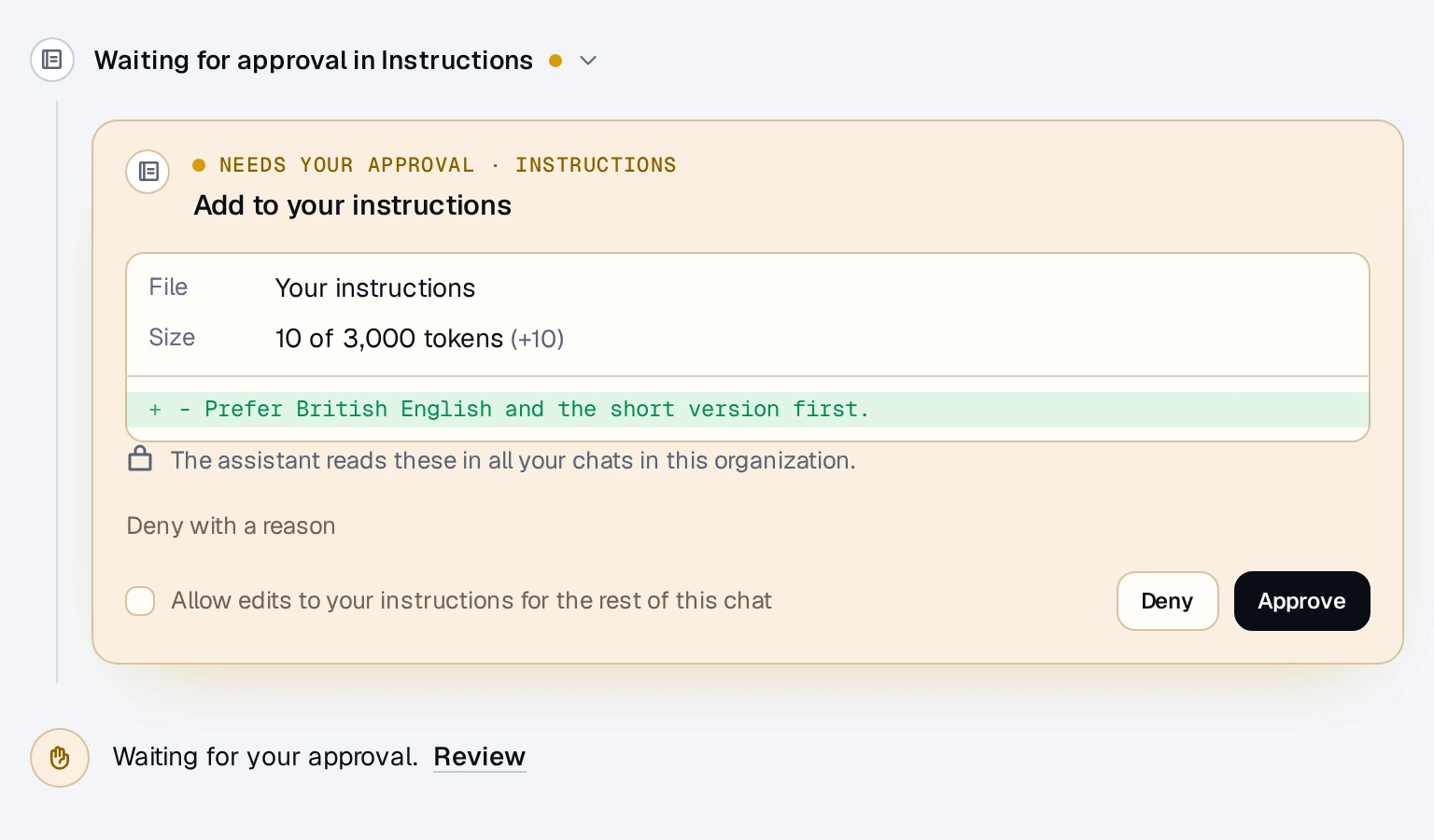1434x840 pixels.
Task: Click the document icon in approval card
Action: click(x=148, y=172)
